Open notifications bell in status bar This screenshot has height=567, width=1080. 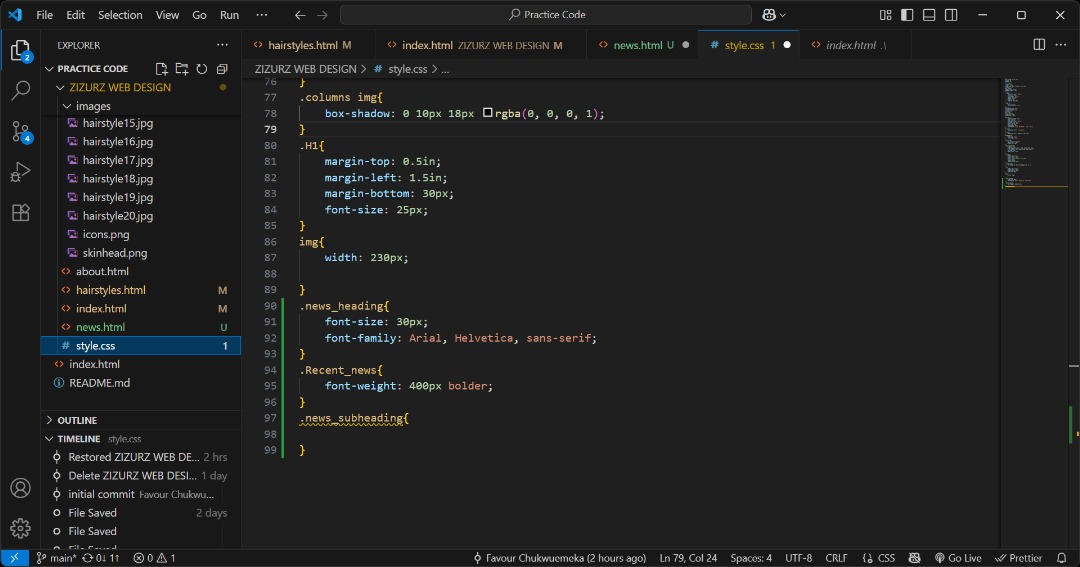tap(1061, 558)
